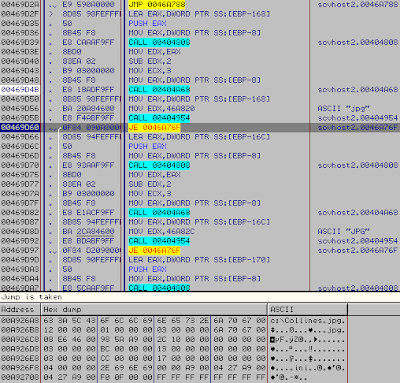Image resolution: width=400 pixels, height=383 pixels.
Task: Select dump row at address 00A92708
Action: pyautogui.click(x=173, y=377)
